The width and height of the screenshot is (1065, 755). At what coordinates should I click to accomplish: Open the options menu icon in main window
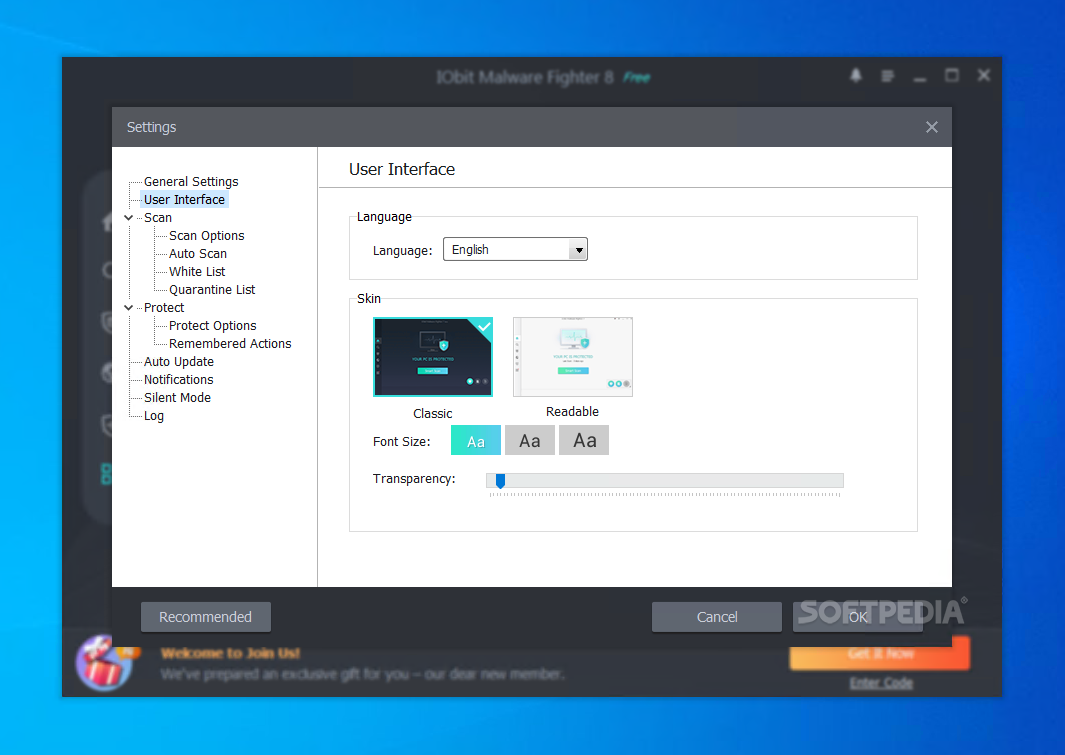[x=887, y=76]
